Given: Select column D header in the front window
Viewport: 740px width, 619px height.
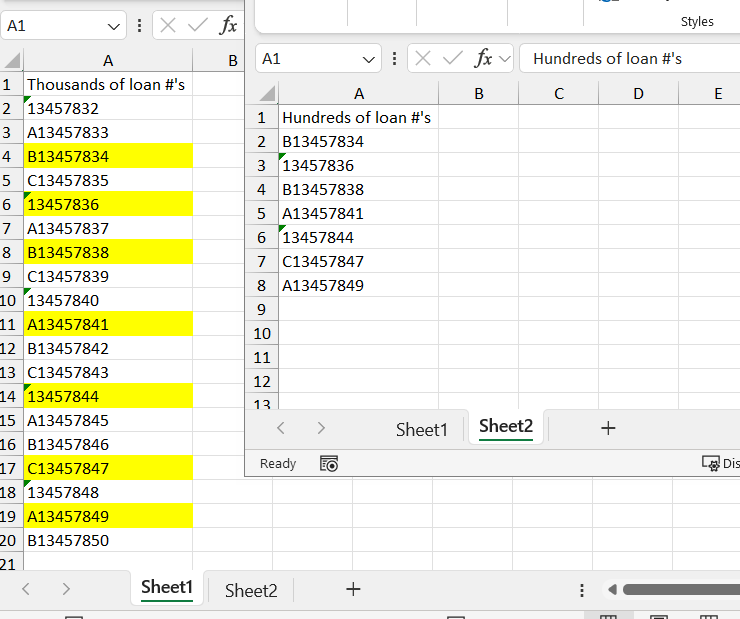Looking at the screenshot, I should [x=638, y=93].
